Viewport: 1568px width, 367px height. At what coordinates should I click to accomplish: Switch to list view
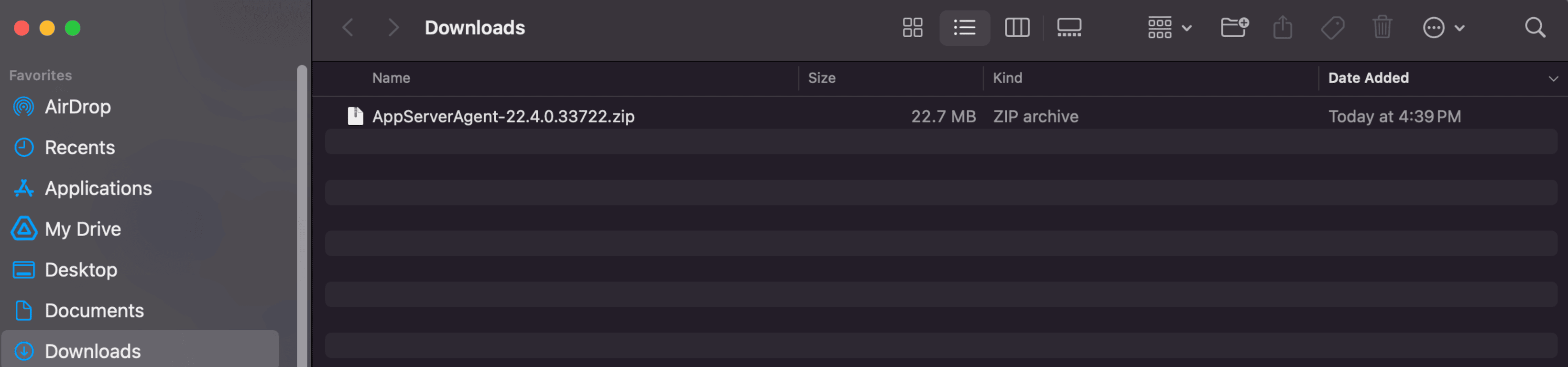pos(964,27)
